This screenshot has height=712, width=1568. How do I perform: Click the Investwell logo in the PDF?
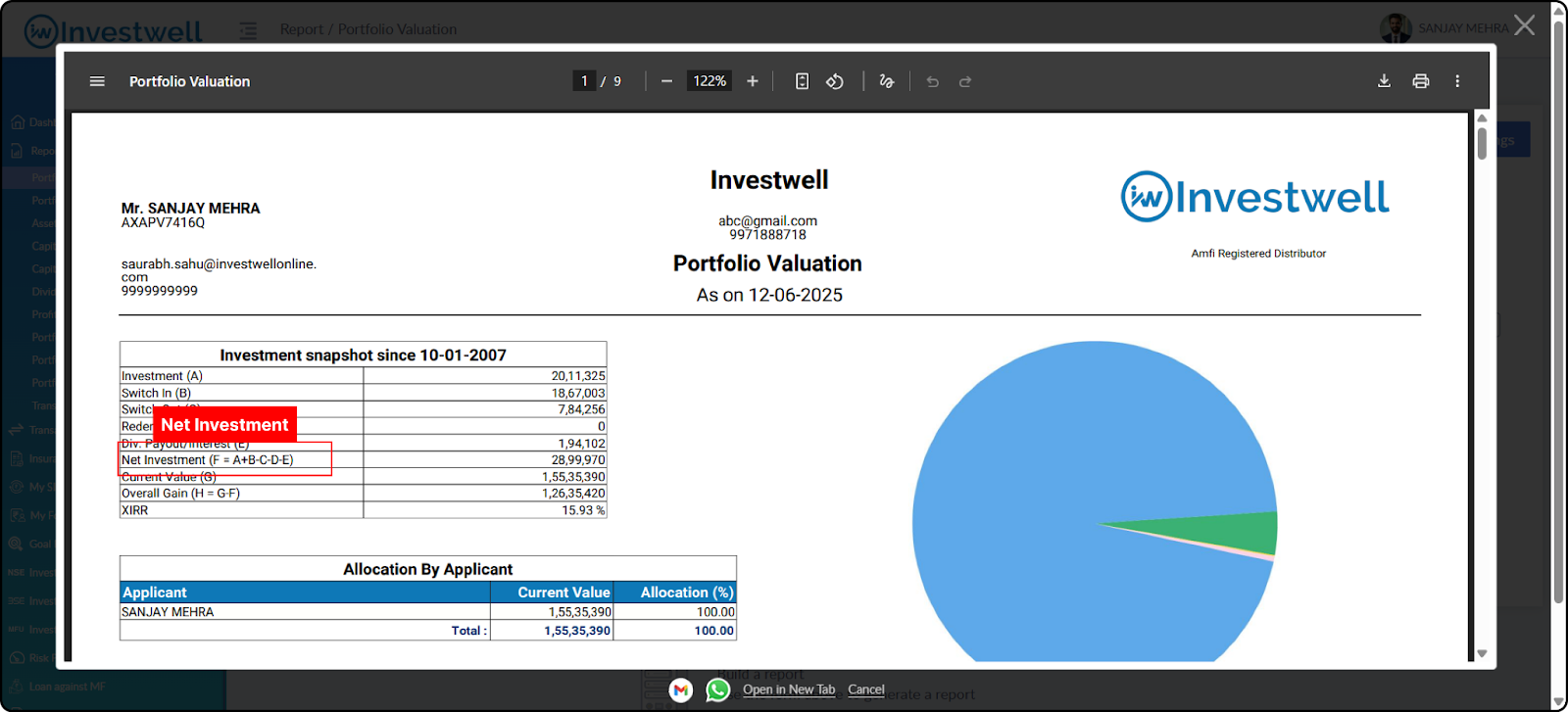tap(1255, 197)
